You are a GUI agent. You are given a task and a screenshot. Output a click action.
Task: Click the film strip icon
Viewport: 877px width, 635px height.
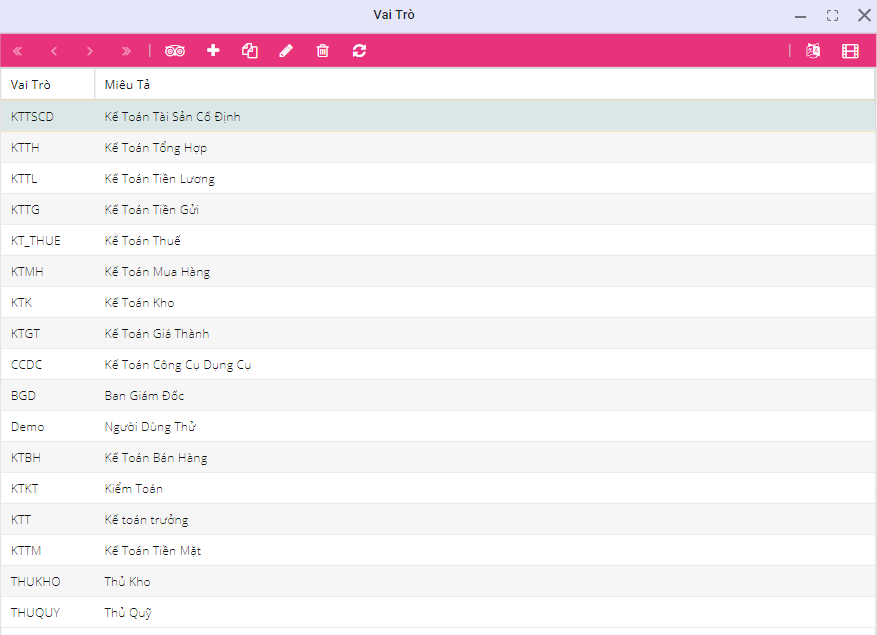(x=850, y=51)
